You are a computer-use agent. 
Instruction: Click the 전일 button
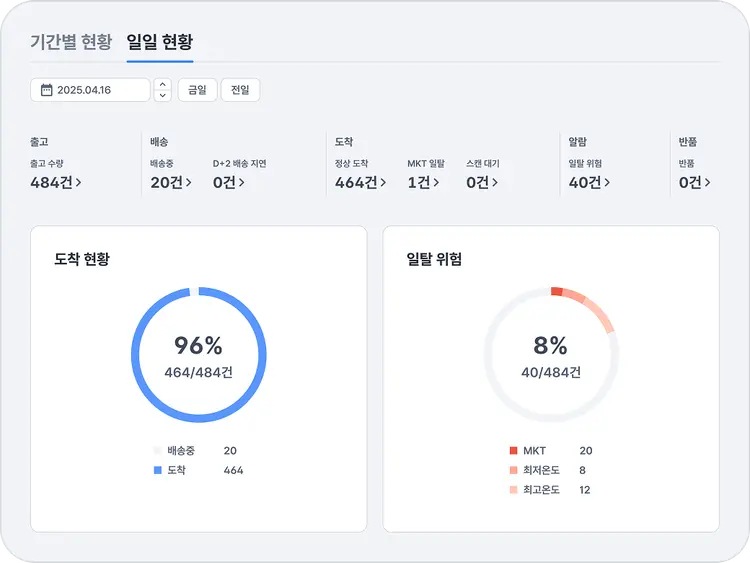tap(240, 90)
